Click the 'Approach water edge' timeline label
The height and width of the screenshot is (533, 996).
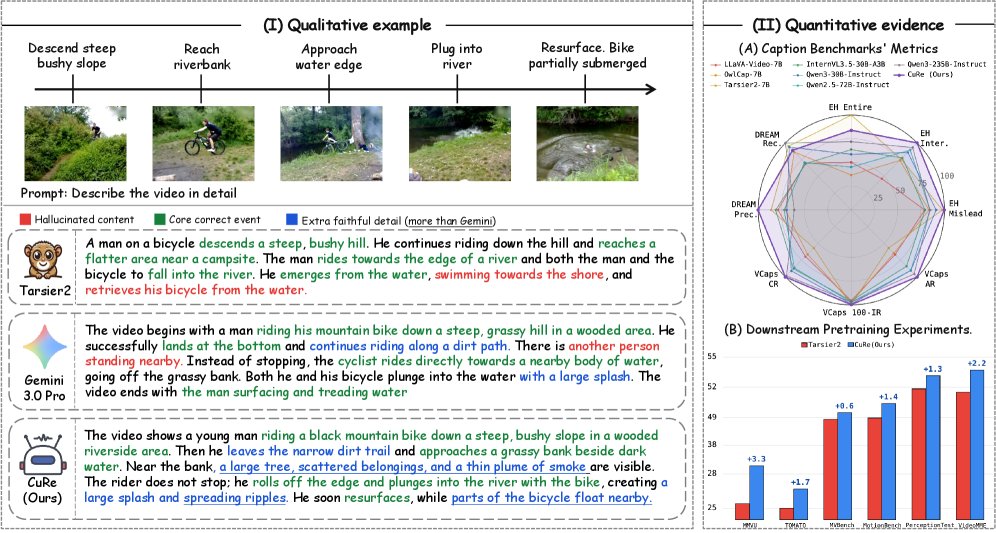pos(329,56)
